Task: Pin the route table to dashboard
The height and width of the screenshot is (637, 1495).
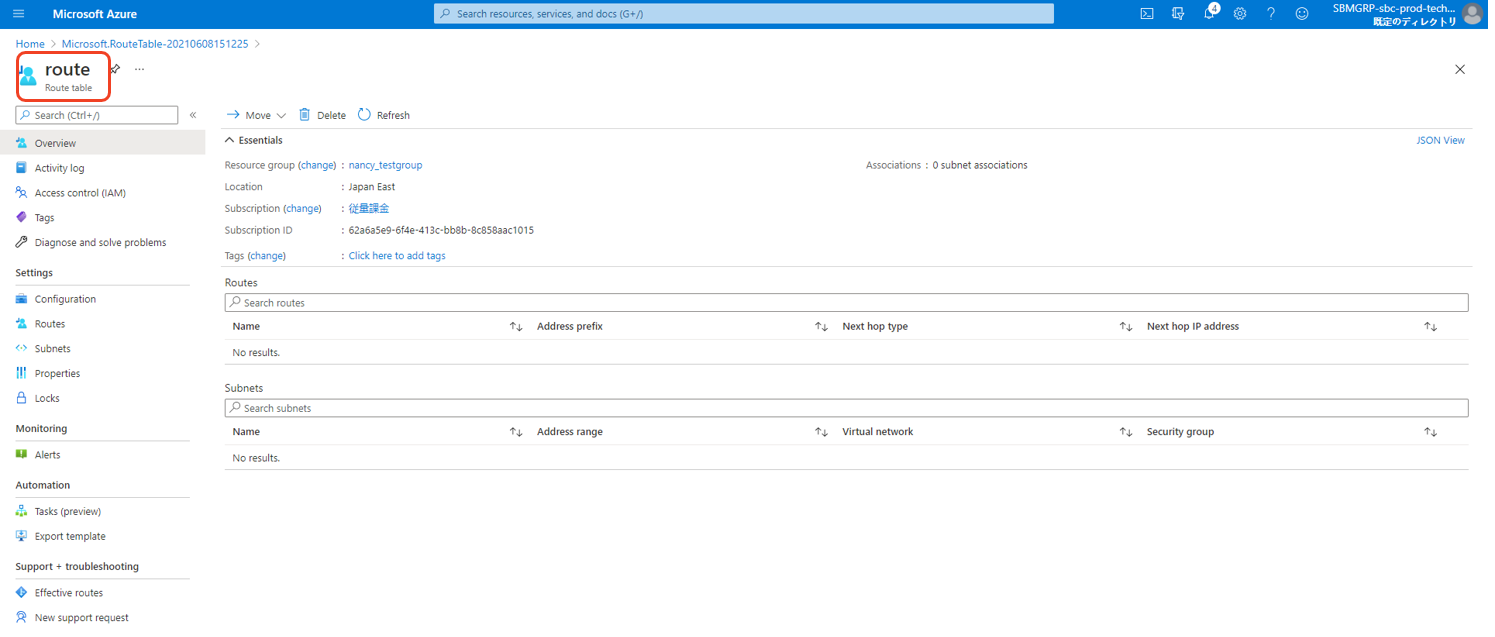Action: (x=115, y=69)
